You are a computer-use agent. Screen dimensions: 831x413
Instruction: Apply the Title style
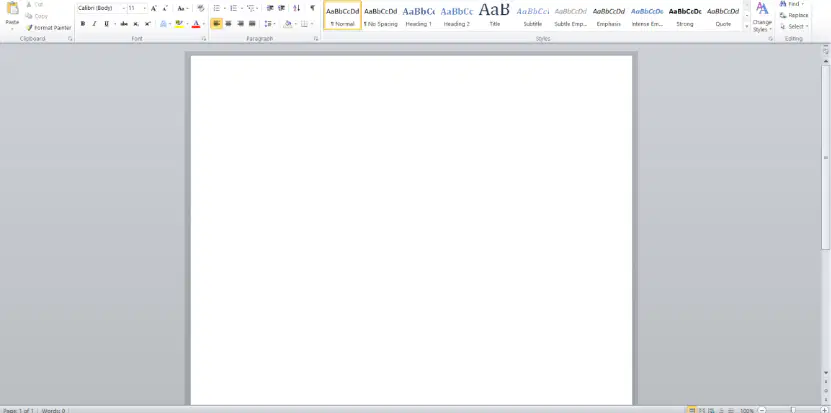[494, 15]
